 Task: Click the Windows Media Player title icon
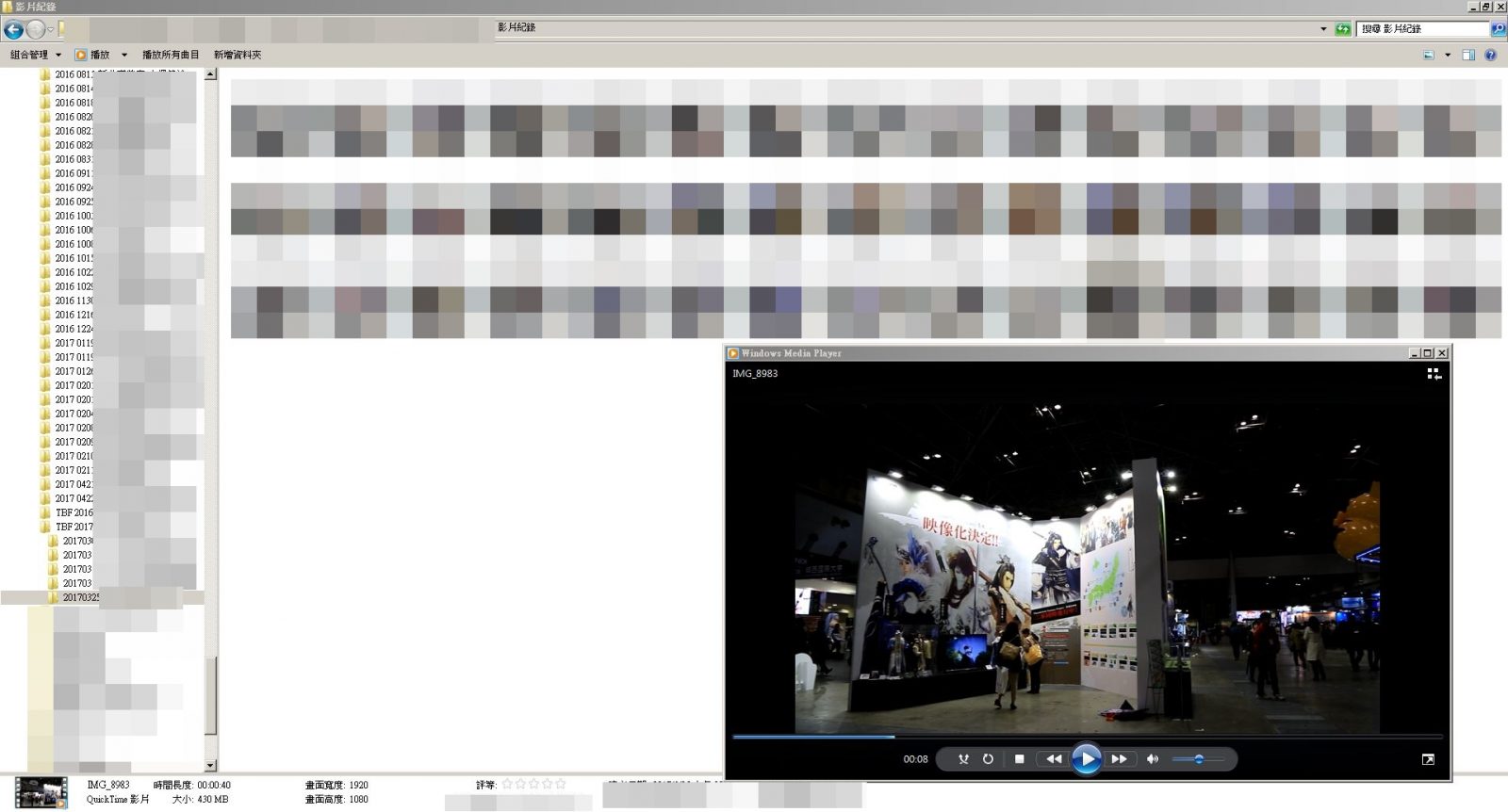733,353
